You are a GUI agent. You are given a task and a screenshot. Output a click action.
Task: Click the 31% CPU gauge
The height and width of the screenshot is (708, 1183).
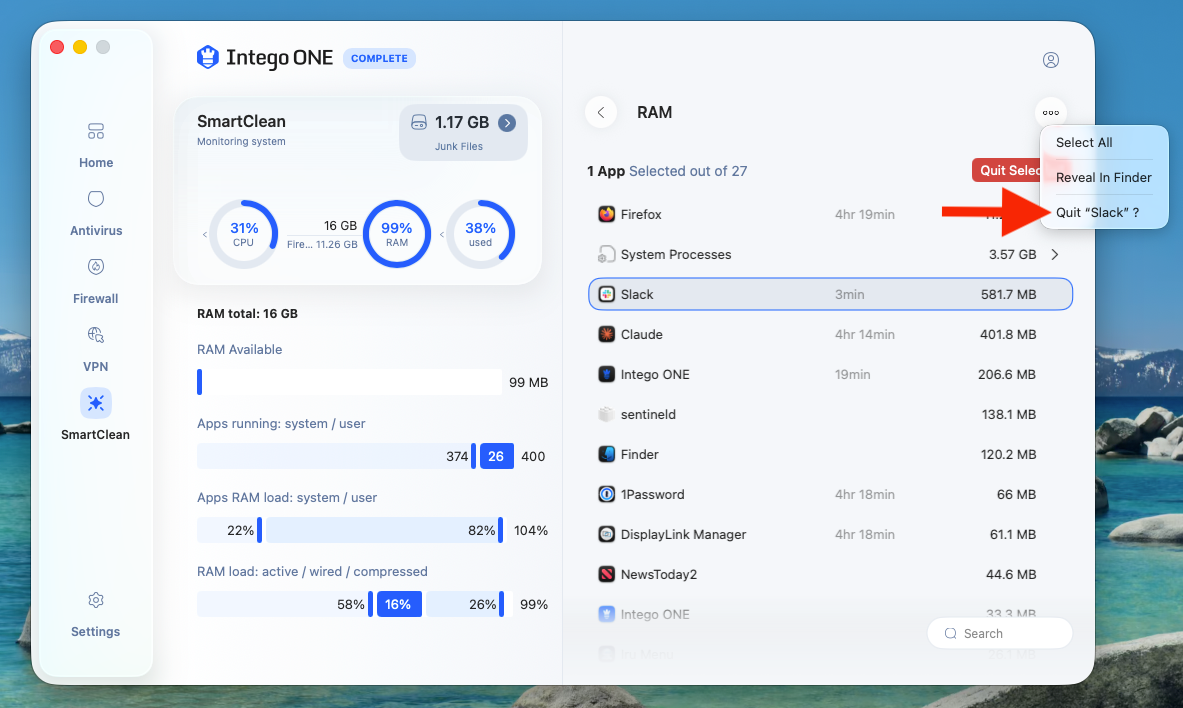pyautogui.click(x=244, y=234)
